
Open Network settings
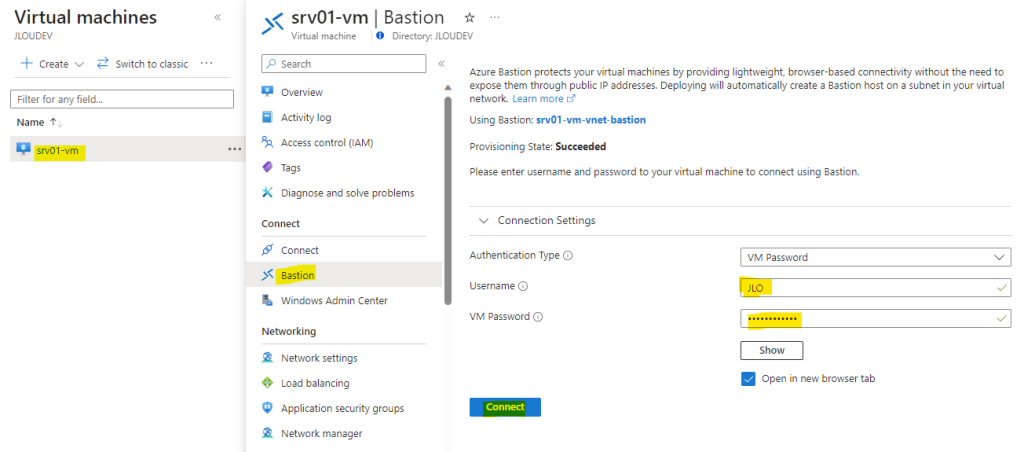pyautogui.click(x=319, y=358)
